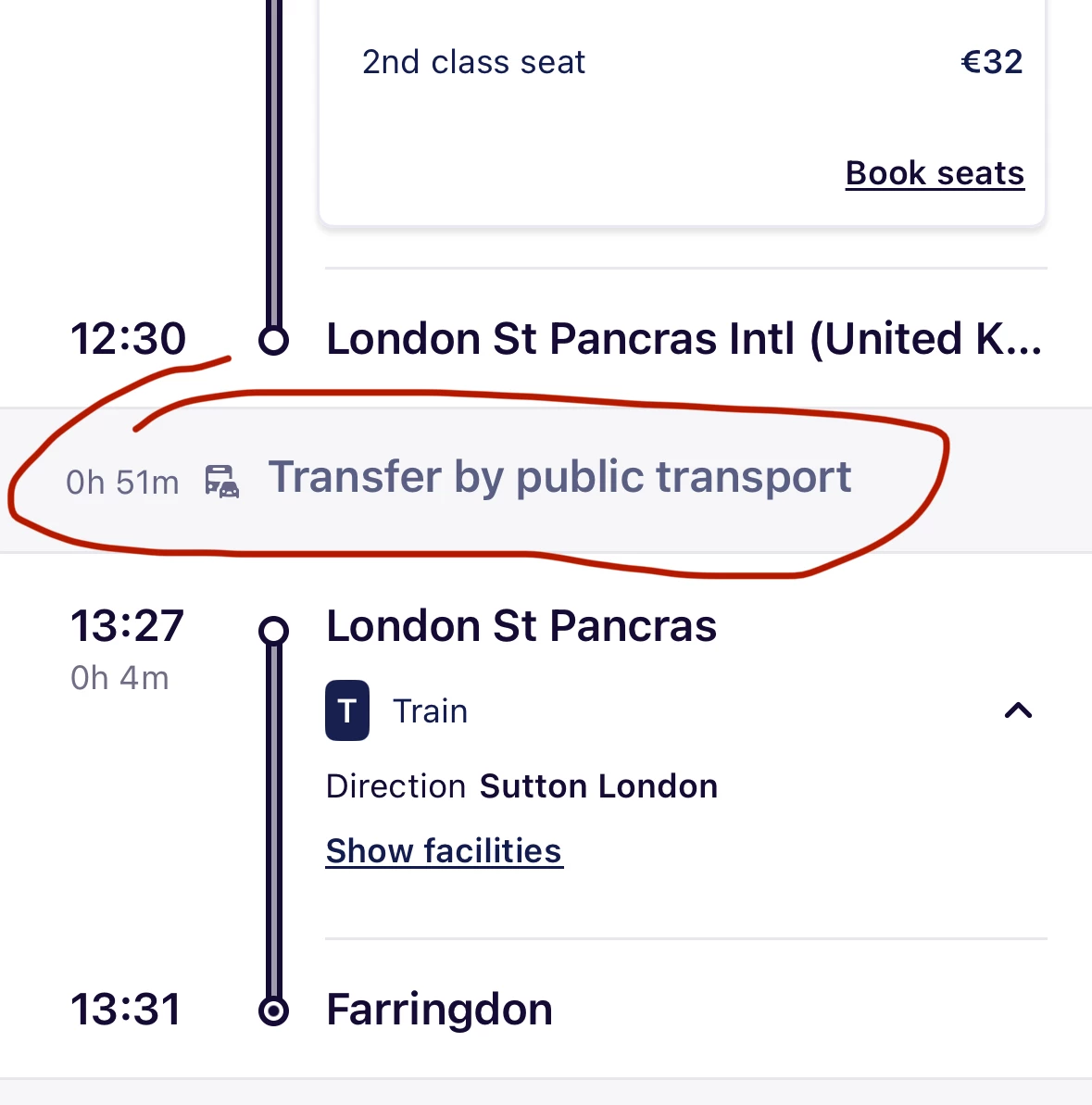Tap the 12:30 arrival time
This screenshot has height=1105, width=1092.
coord(129,339)
